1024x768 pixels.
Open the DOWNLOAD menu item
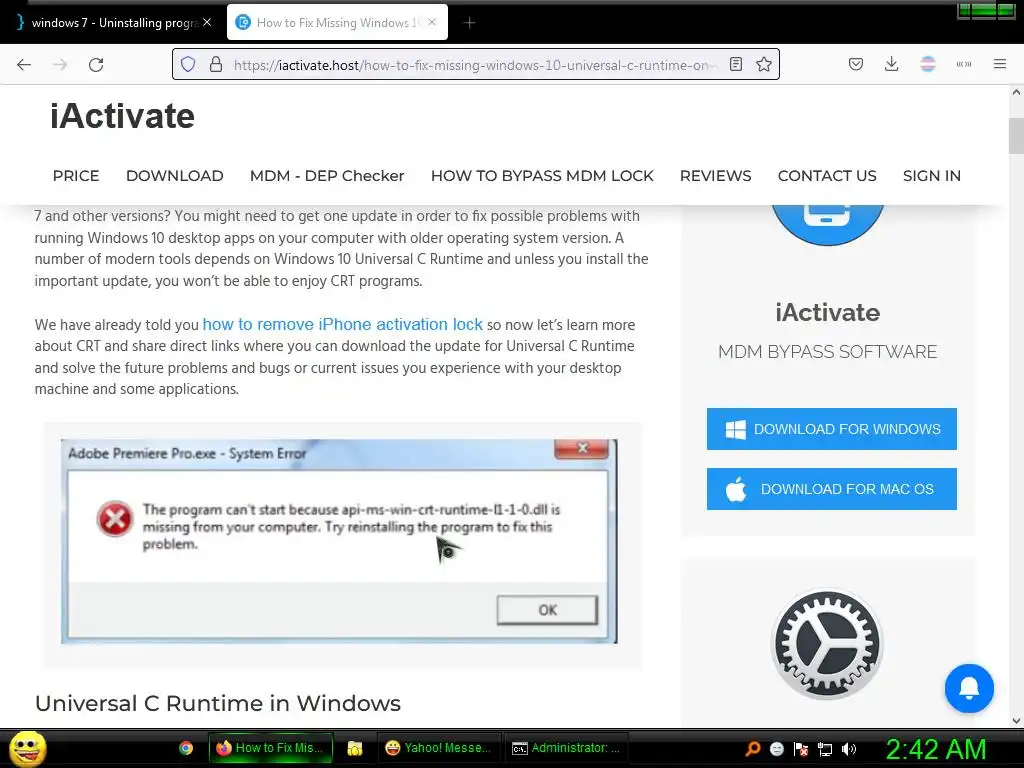174,176
